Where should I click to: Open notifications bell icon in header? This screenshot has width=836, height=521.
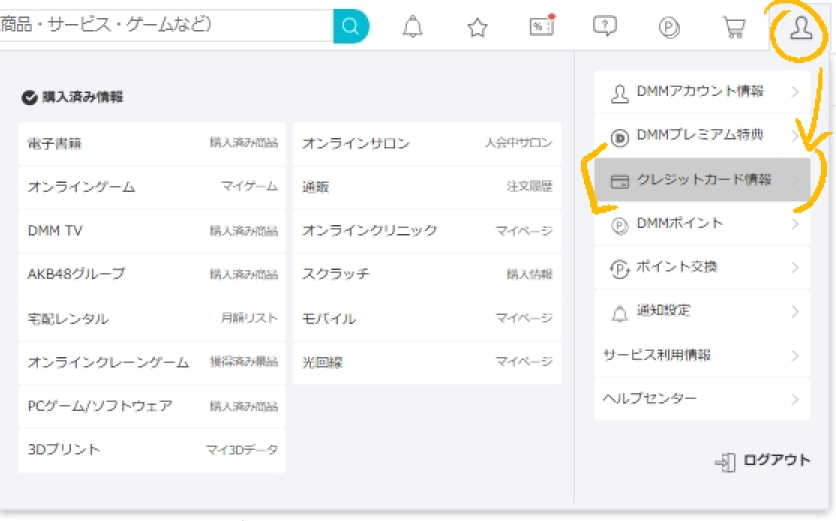coord(413,27)
